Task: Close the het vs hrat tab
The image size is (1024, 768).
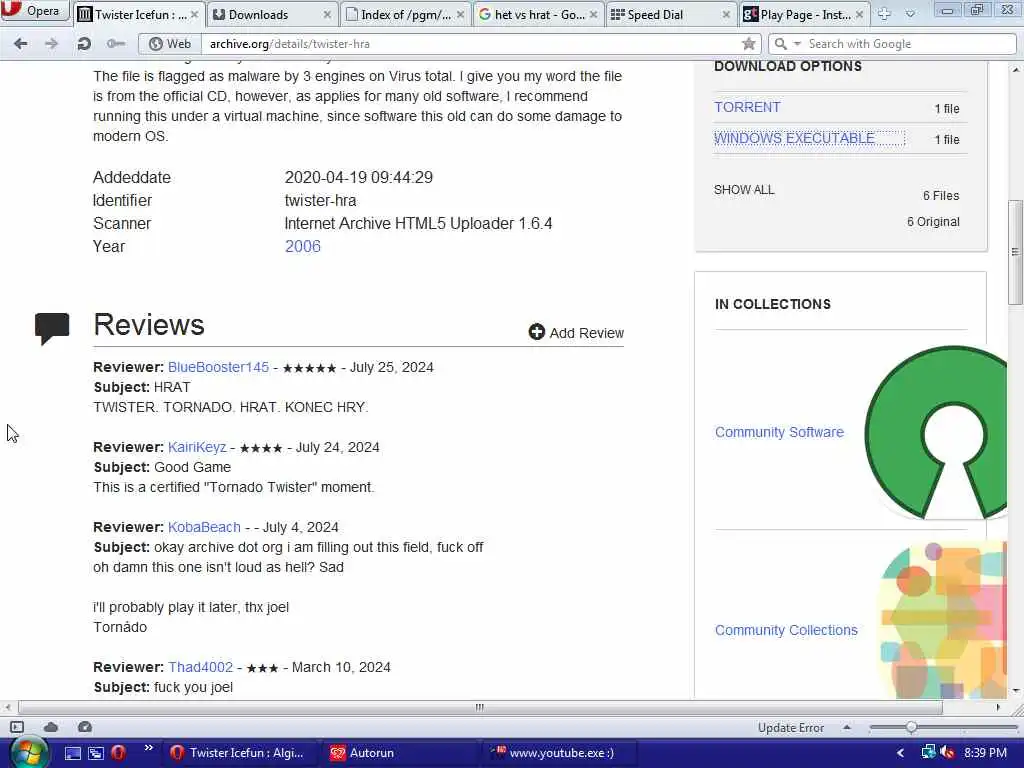Action: click(x=593, y=14)
